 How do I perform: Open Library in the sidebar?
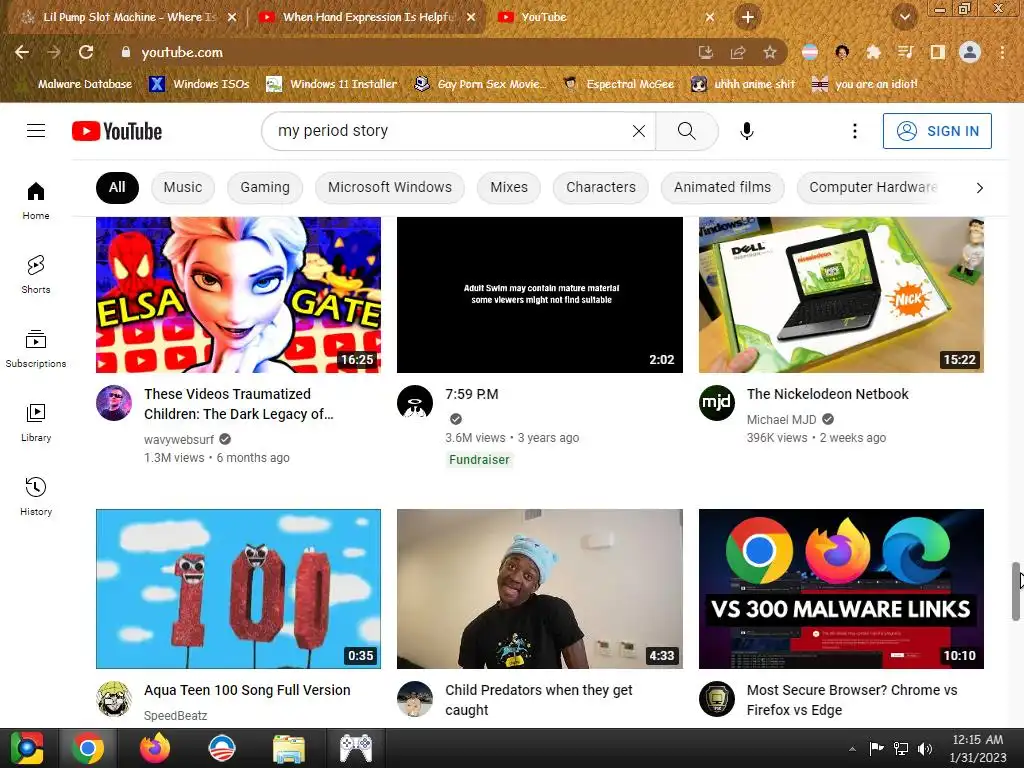(36, 423)
